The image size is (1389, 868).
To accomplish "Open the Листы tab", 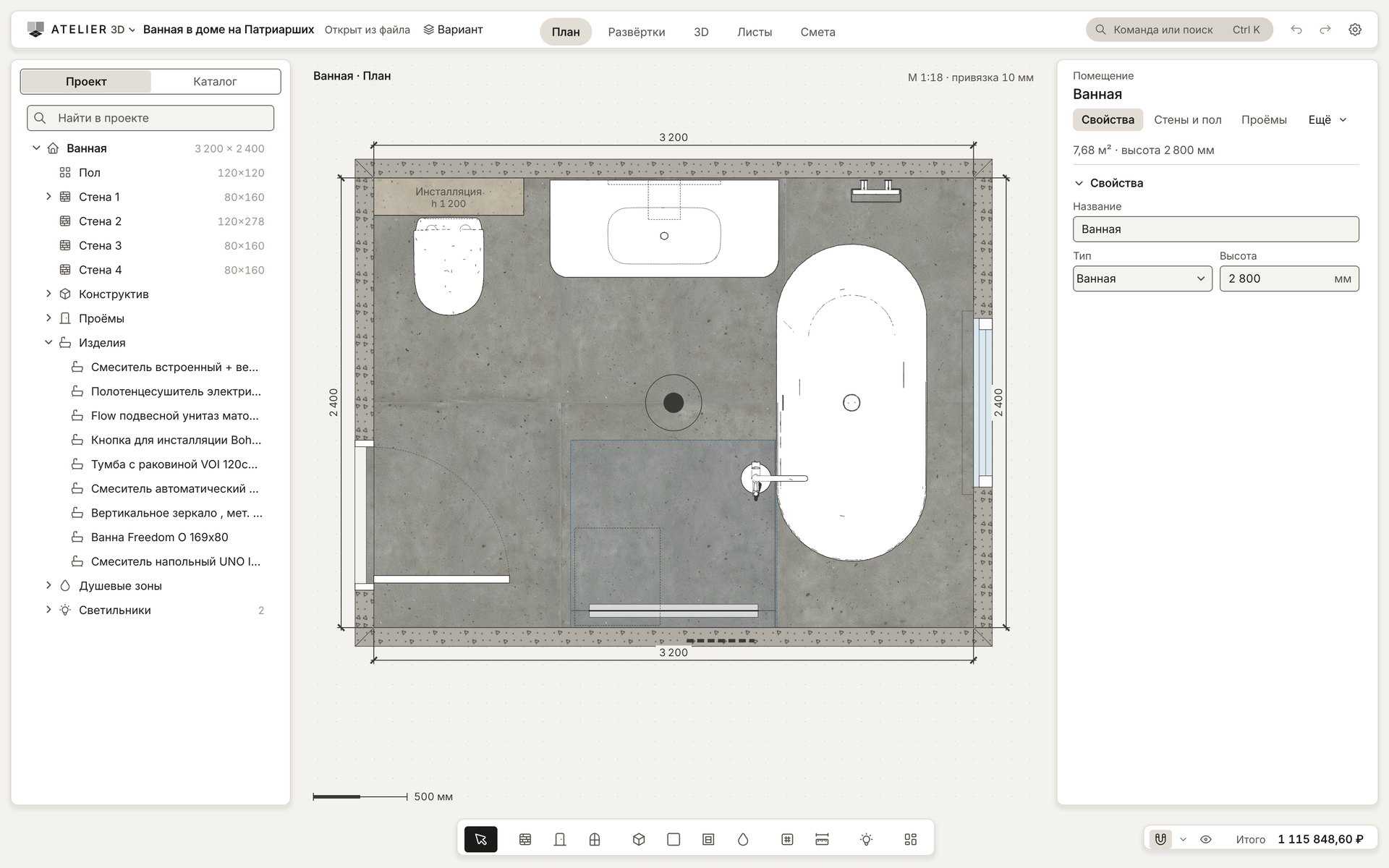I will point(755,32).
